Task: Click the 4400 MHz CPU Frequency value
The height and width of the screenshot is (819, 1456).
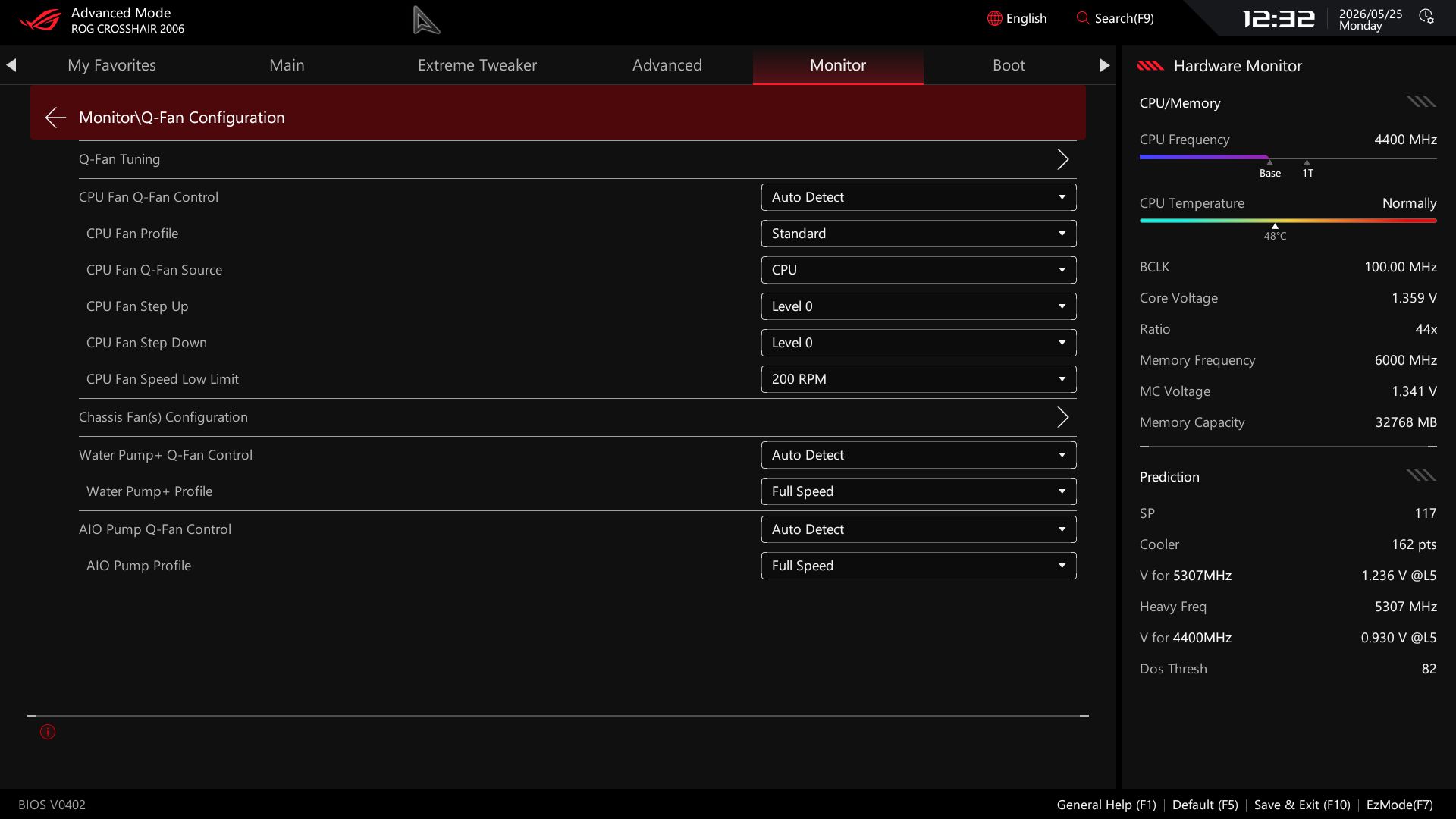Action: pos(1405,140)
